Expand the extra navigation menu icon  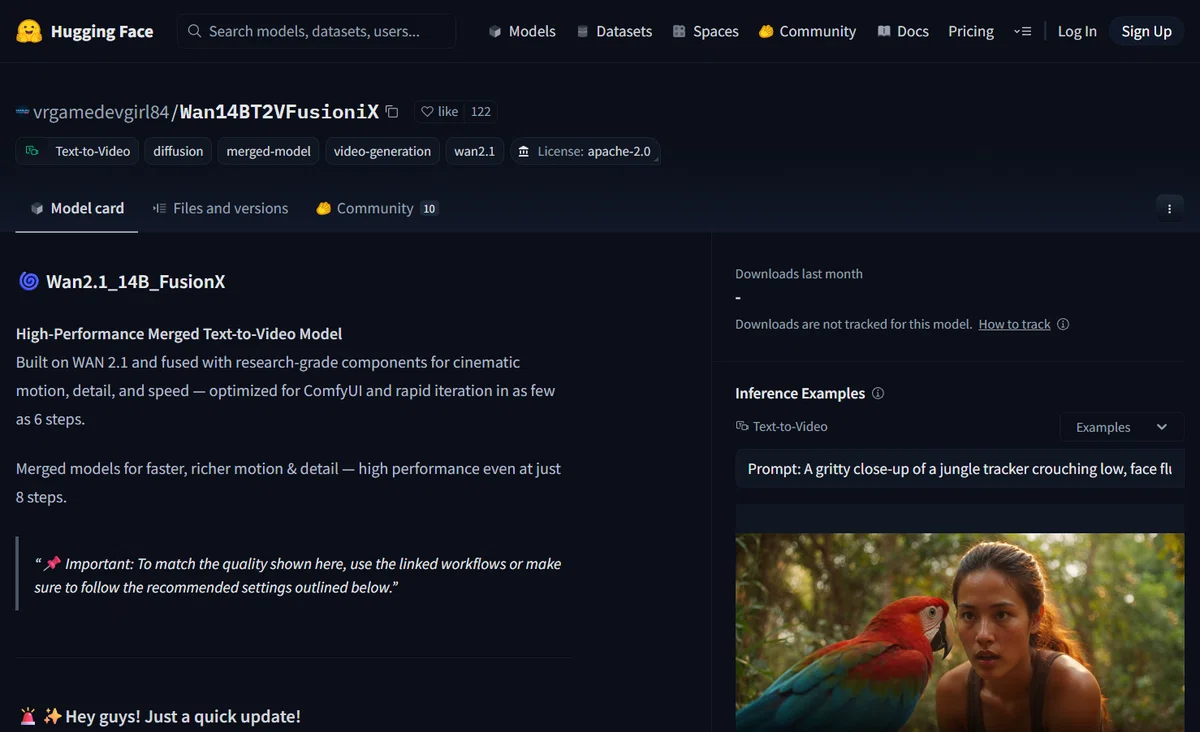point(1021,31)
